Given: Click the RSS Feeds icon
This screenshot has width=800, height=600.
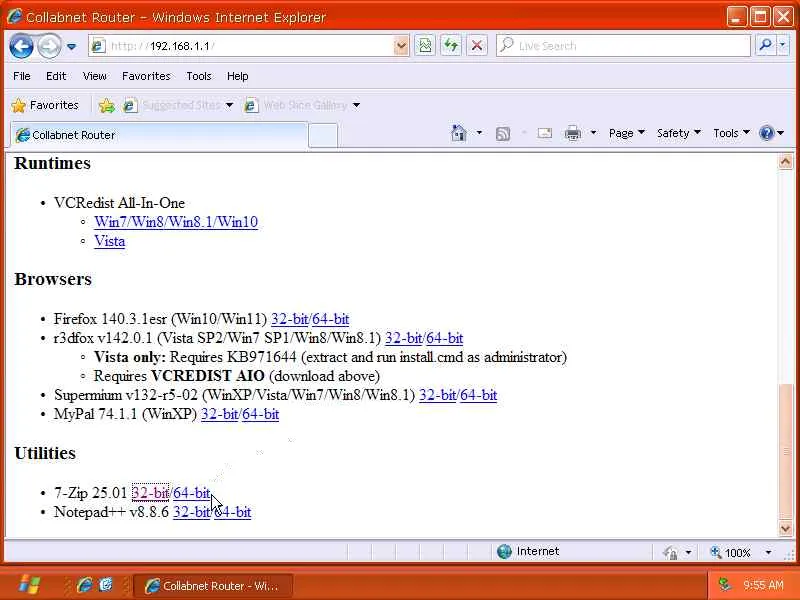Looking at the screenshot, I should click(x=503, y=134).
